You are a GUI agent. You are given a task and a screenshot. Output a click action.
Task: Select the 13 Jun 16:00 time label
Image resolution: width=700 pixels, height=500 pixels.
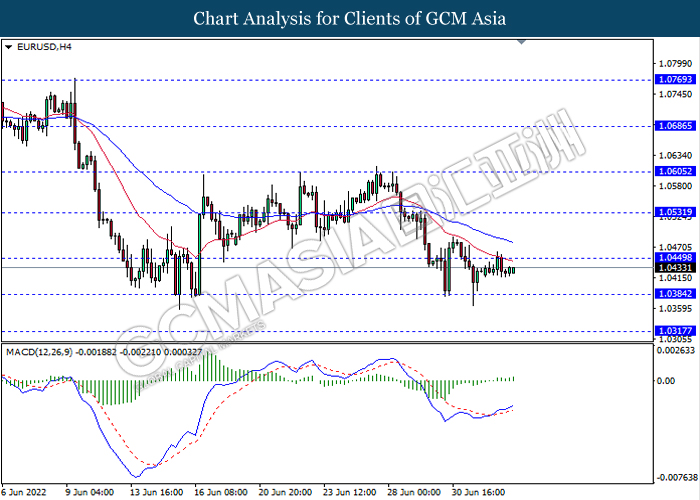(157, 492)
